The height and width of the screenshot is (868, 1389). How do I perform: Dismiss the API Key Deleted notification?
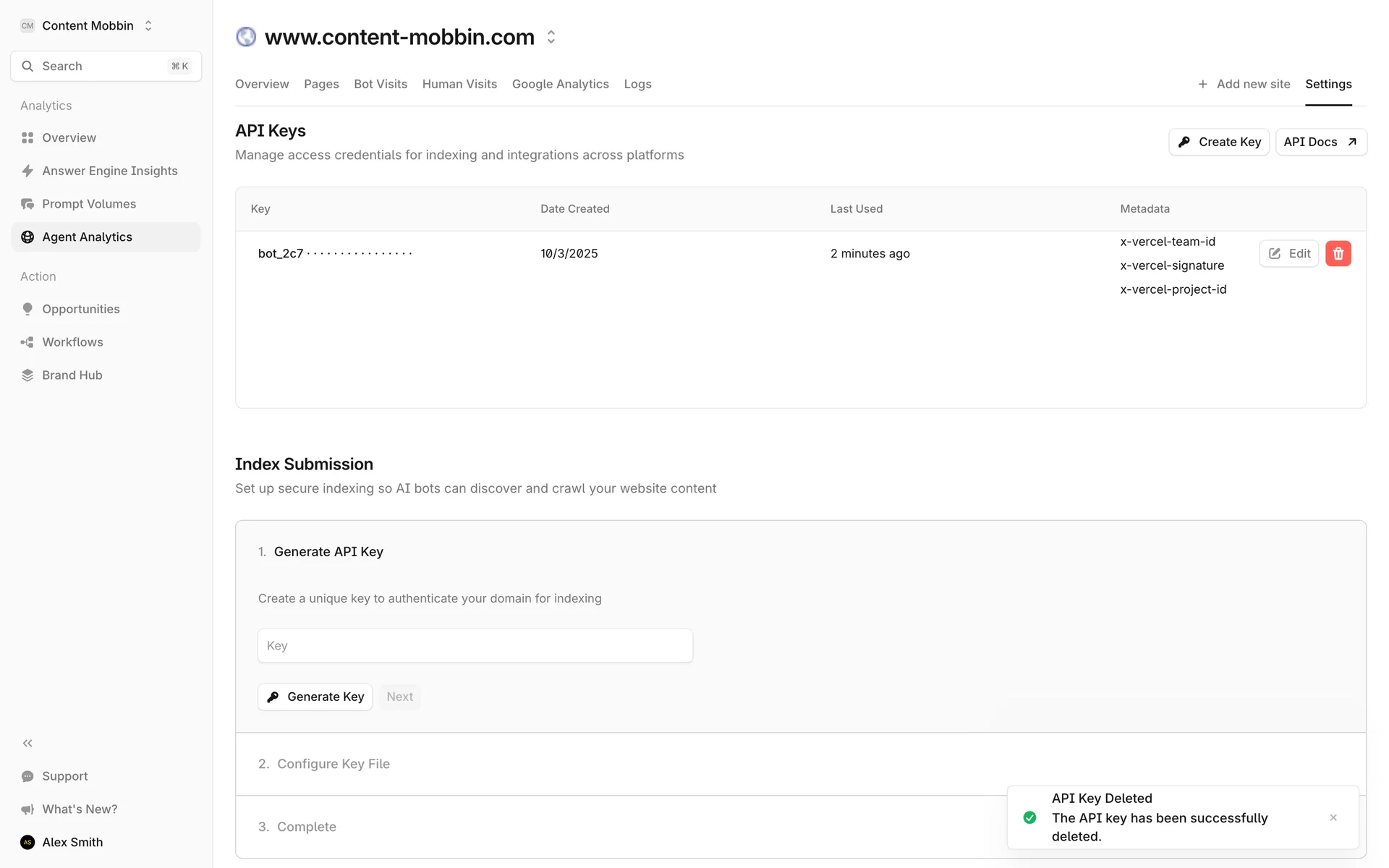[x=1333, y=817]
